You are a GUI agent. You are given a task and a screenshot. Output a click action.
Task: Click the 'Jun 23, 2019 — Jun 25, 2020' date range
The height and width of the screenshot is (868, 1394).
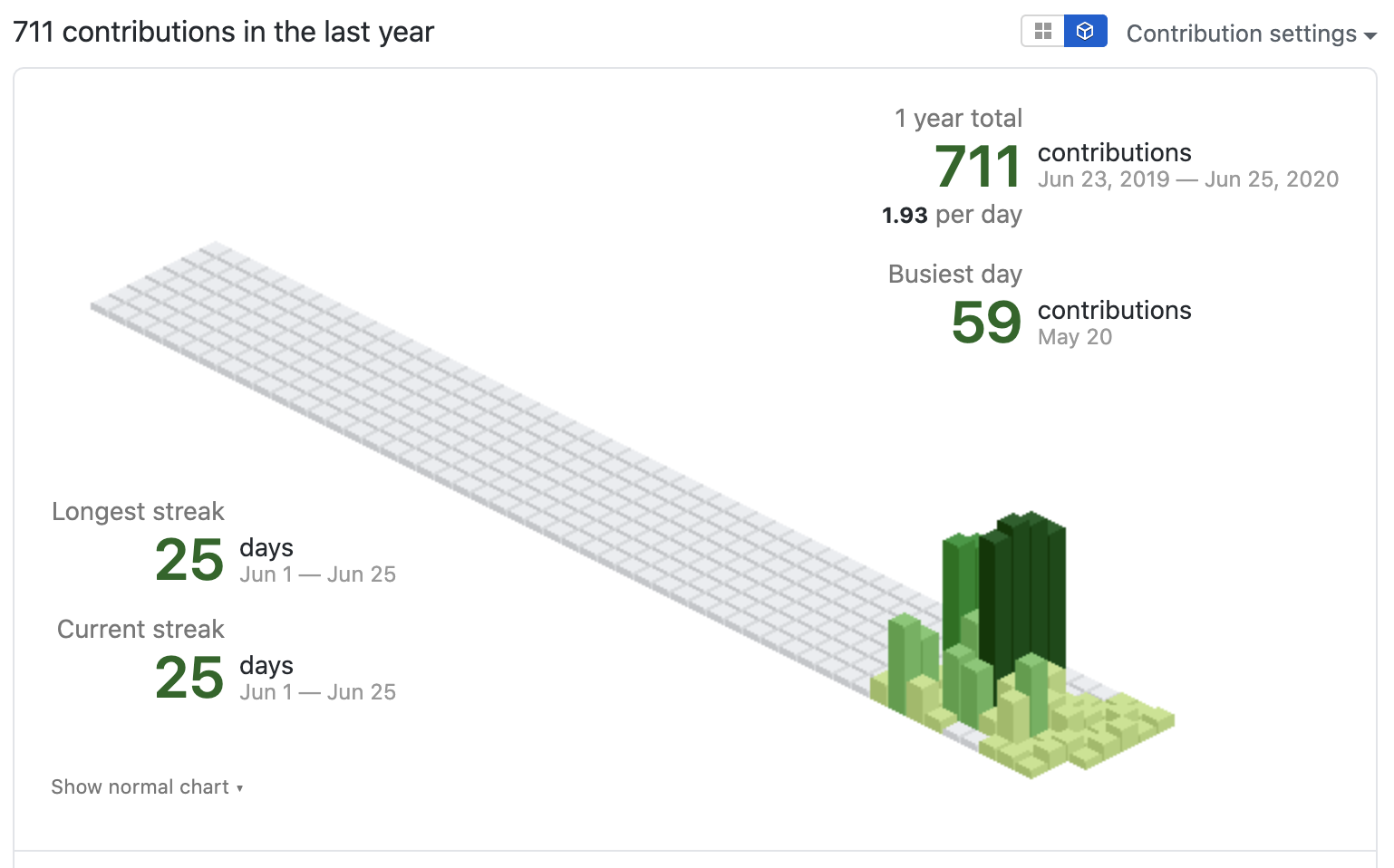pos(1187,179)
